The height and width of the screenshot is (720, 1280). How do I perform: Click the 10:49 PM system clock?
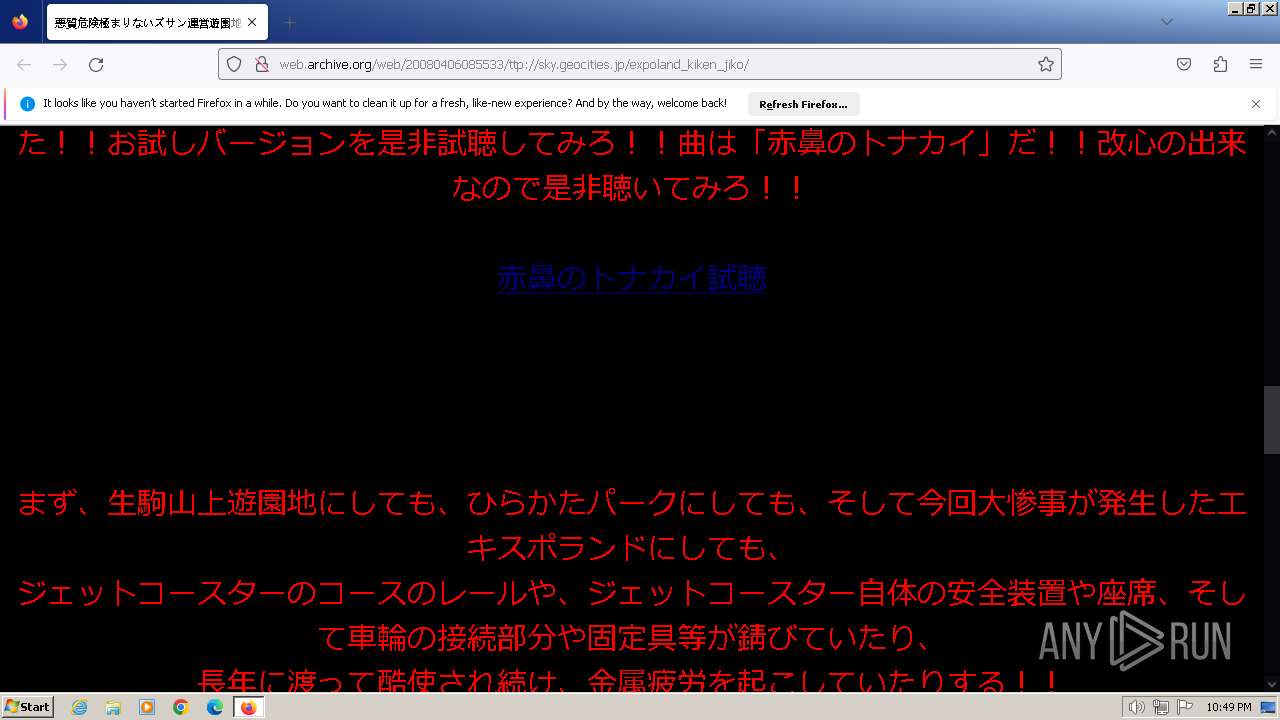click(x=1229, y=707)
